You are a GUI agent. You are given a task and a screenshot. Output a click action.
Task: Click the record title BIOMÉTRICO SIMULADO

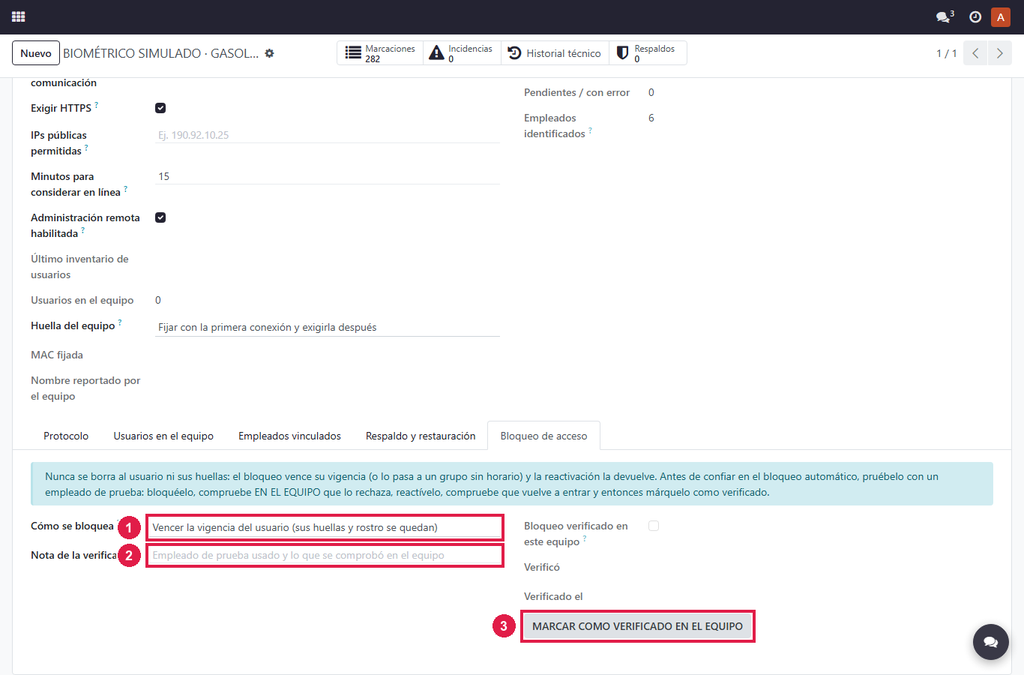161,54
